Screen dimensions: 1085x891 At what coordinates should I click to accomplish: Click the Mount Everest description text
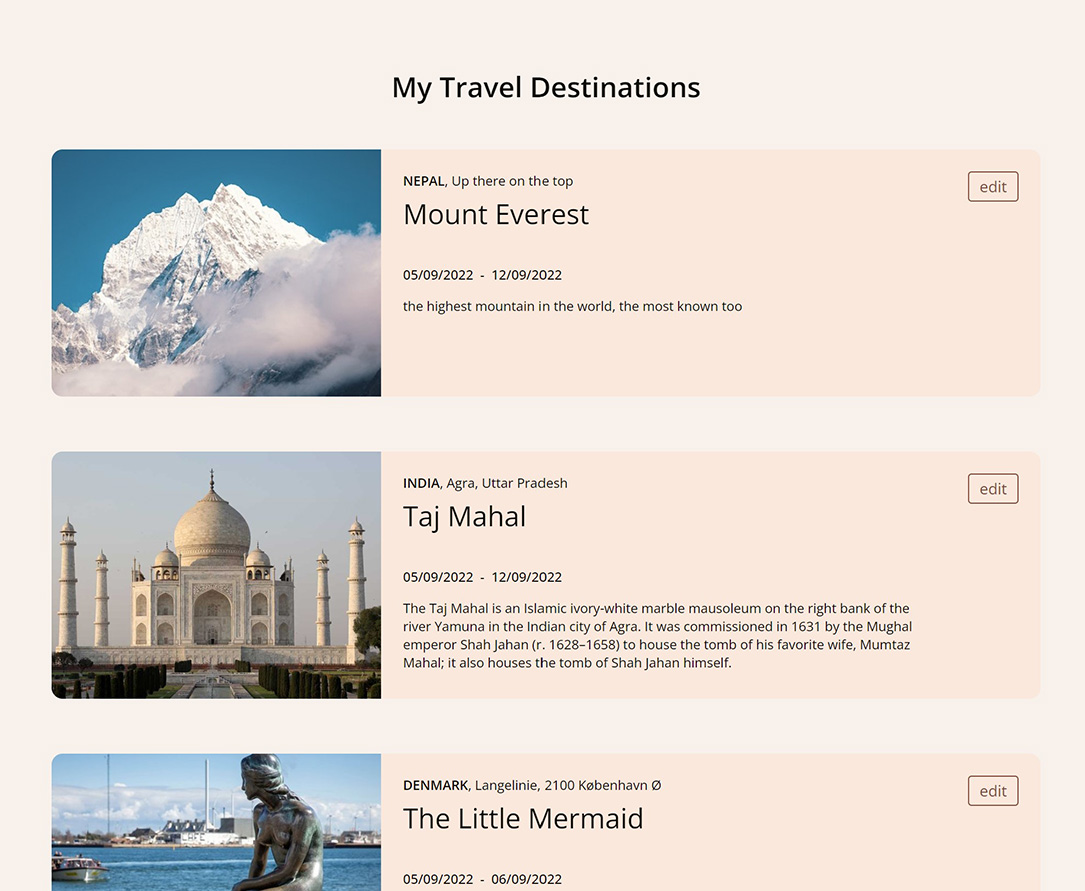[x=572, y=306]
